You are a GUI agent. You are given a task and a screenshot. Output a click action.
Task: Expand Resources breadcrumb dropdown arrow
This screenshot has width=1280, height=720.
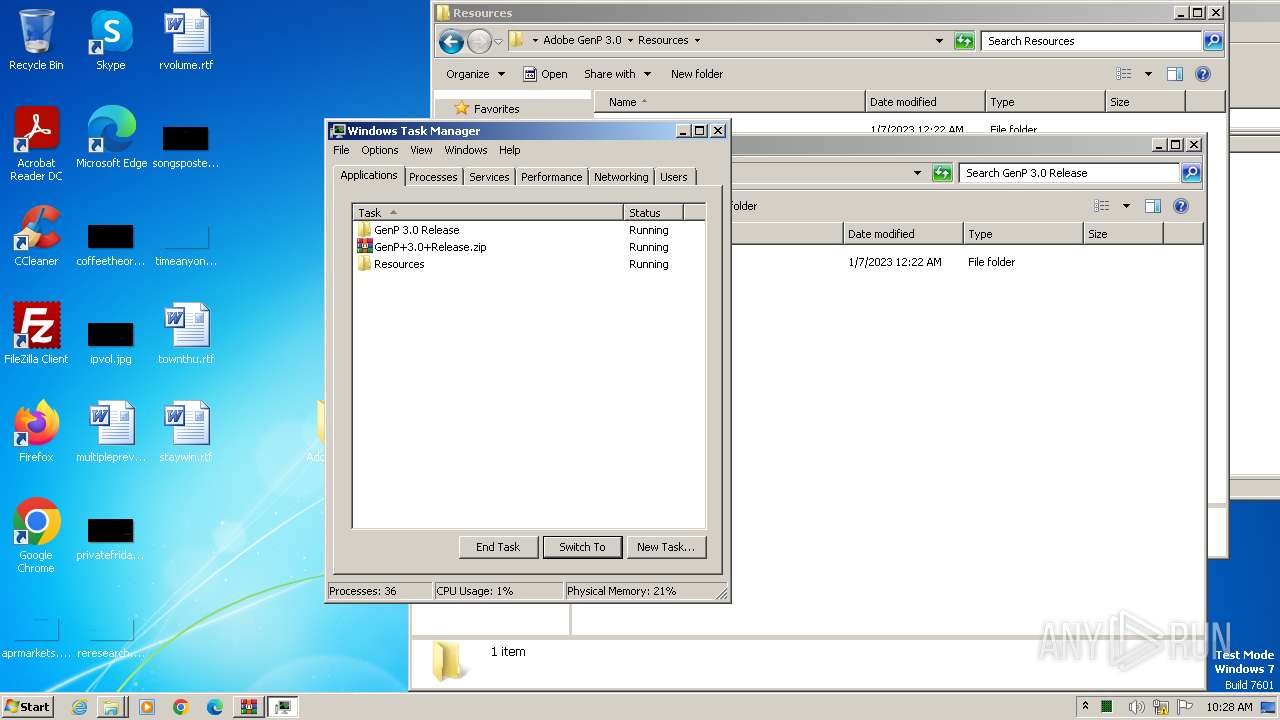click(697, 41)
